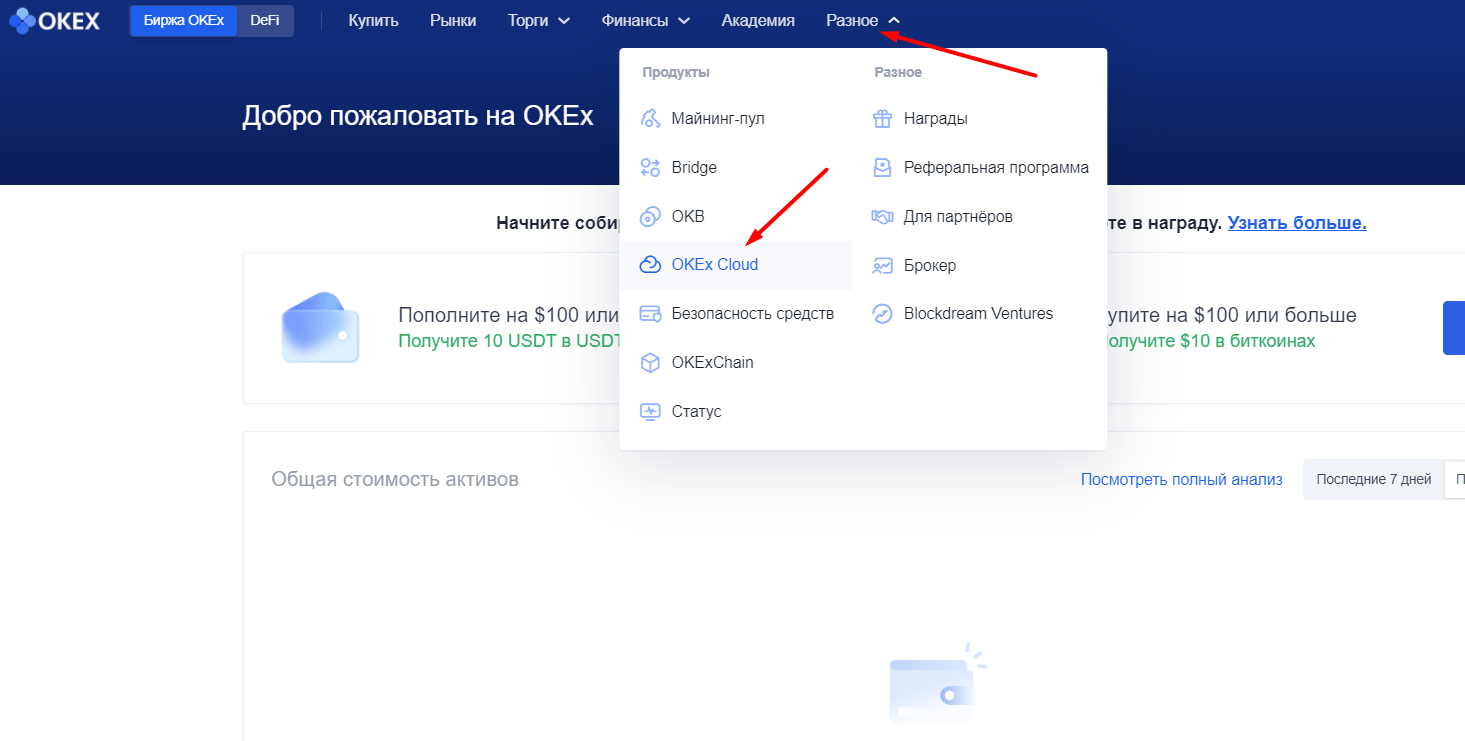Click Посмотреть полный анализ link
Image resolution: width=1465 pixels, height=741 pixels.
click(1181, 480)
